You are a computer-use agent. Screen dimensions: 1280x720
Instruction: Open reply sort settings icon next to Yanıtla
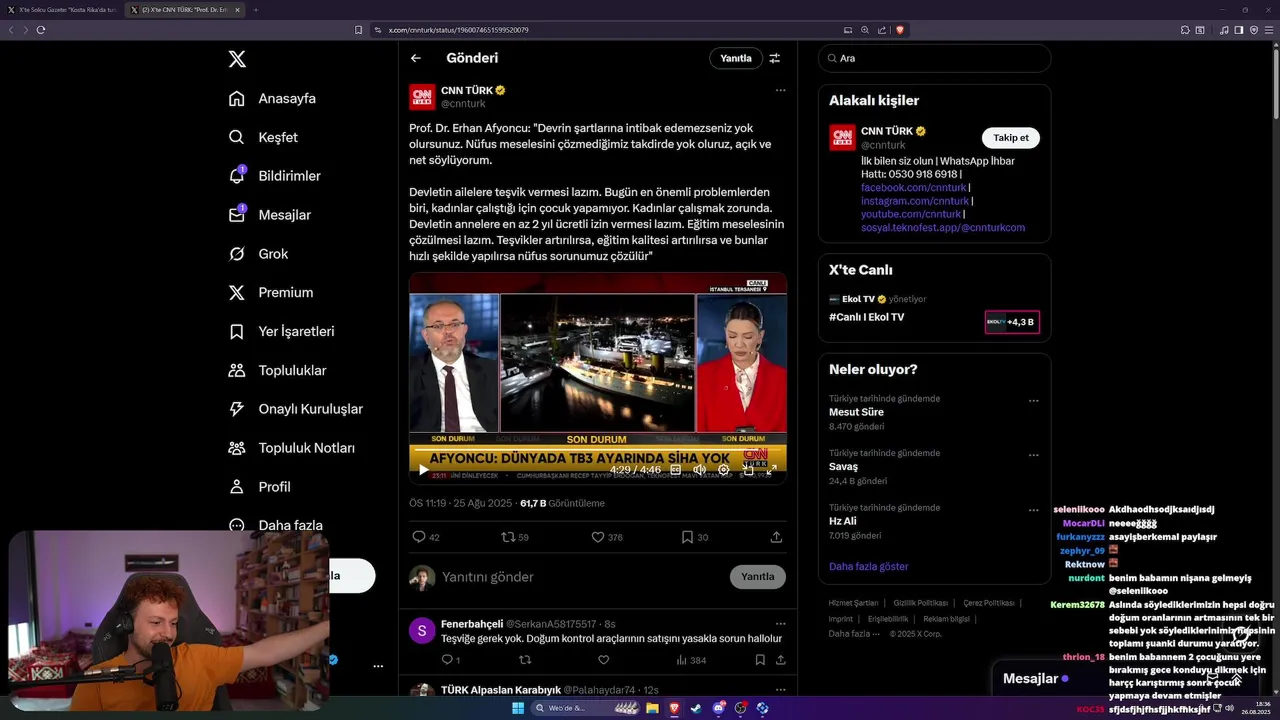tap(774, 58)
